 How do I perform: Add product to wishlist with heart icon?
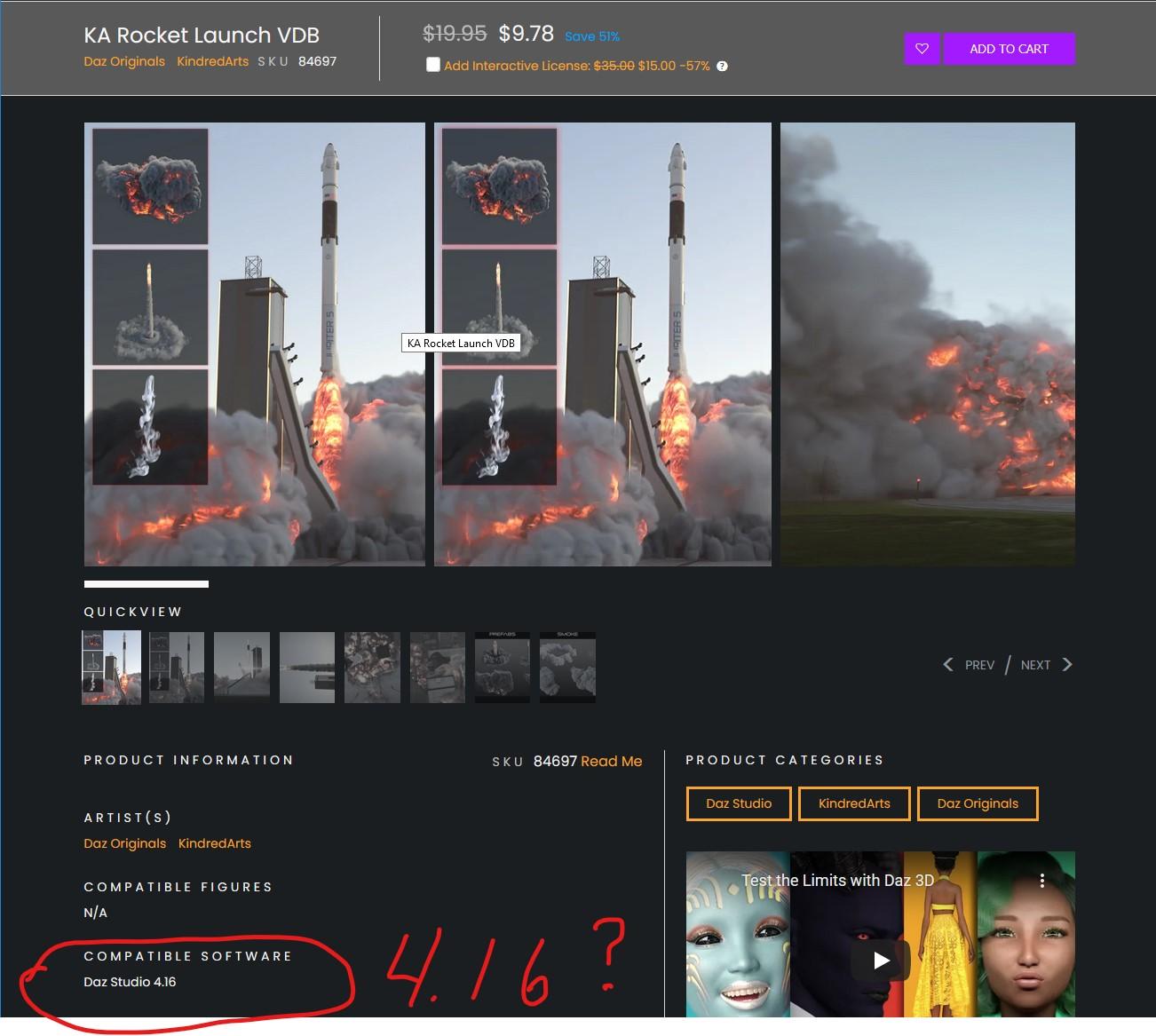point(922,49)
